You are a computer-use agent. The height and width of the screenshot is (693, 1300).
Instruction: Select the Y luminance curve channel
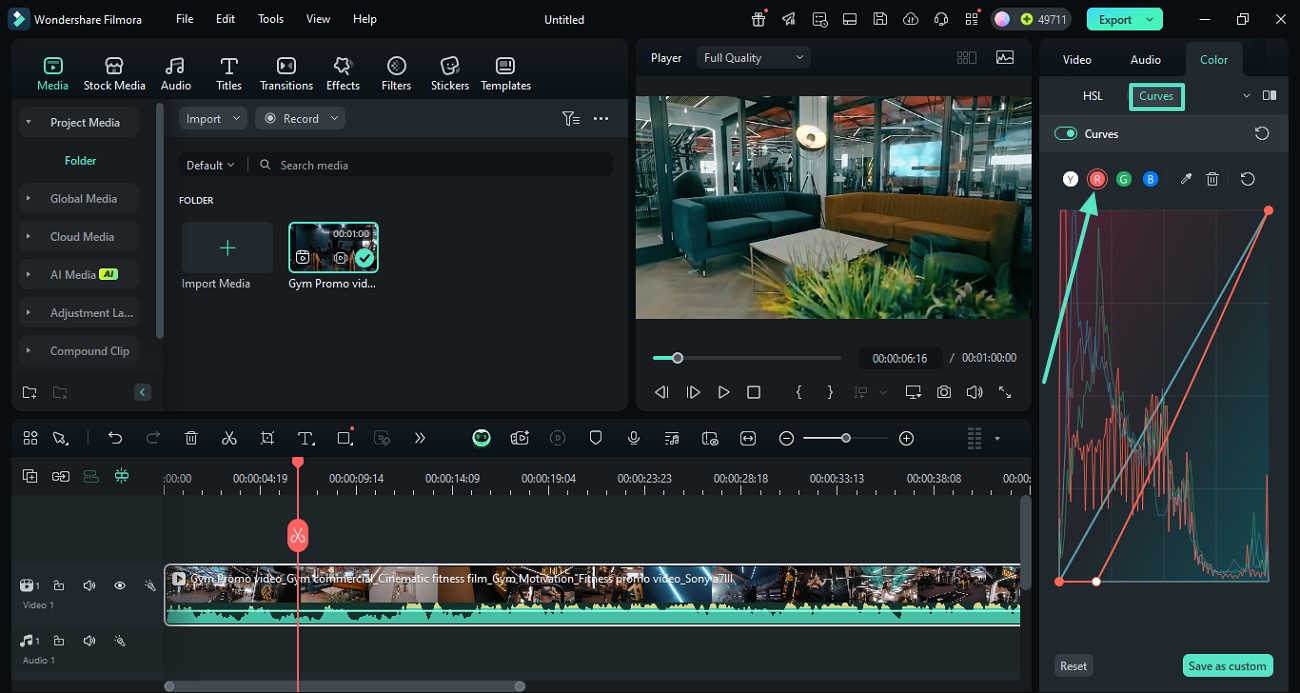pos(1070,179)
